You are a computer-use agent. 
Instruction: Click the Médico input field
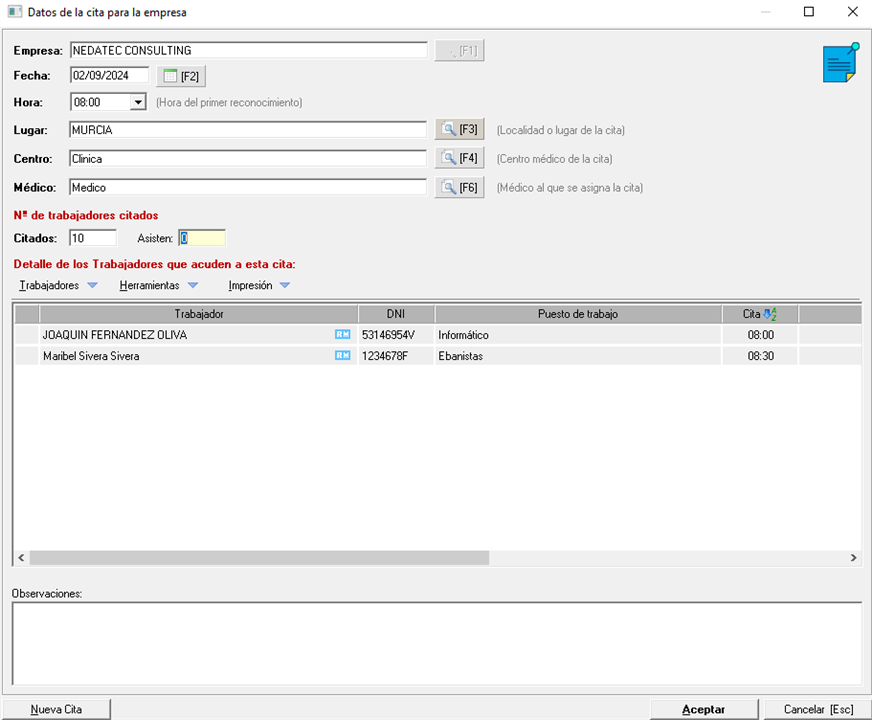click(x=248, y=187)
